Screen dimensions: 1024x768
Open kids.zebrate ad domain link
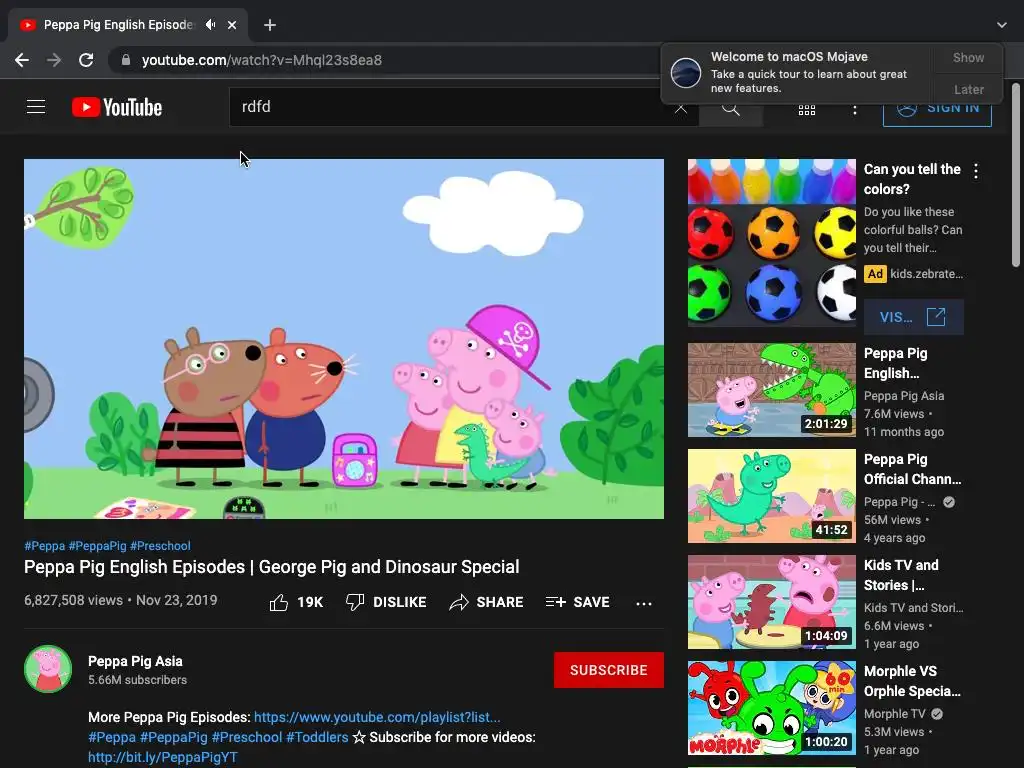[x=926, y=274]
